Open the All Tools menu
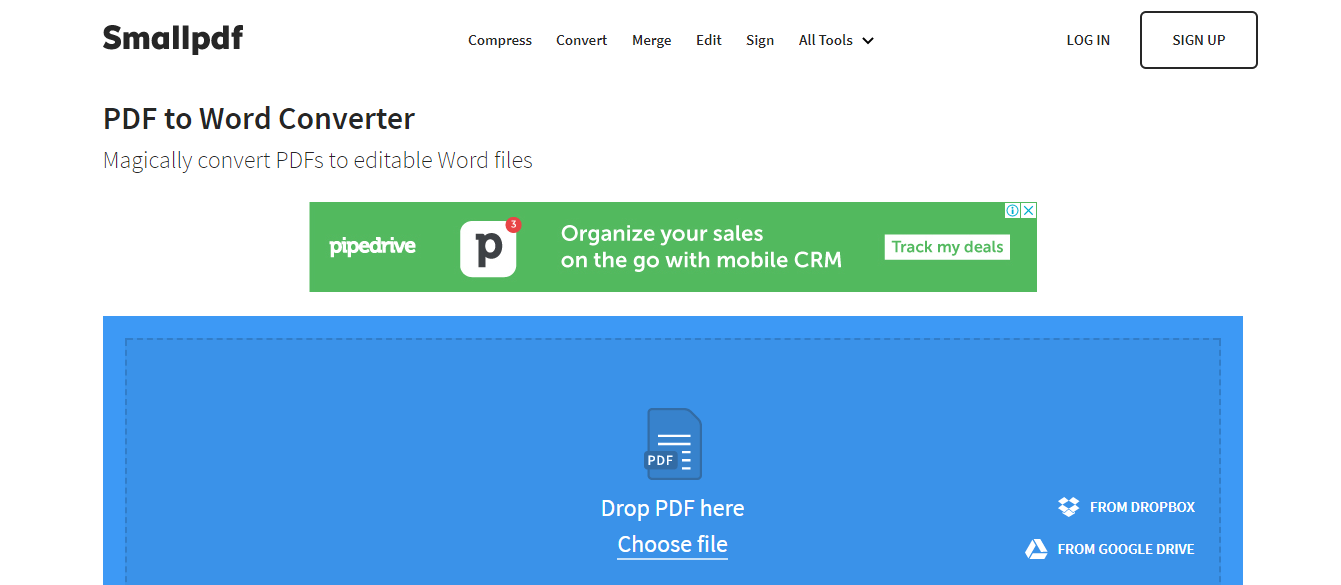 (836, 40)
